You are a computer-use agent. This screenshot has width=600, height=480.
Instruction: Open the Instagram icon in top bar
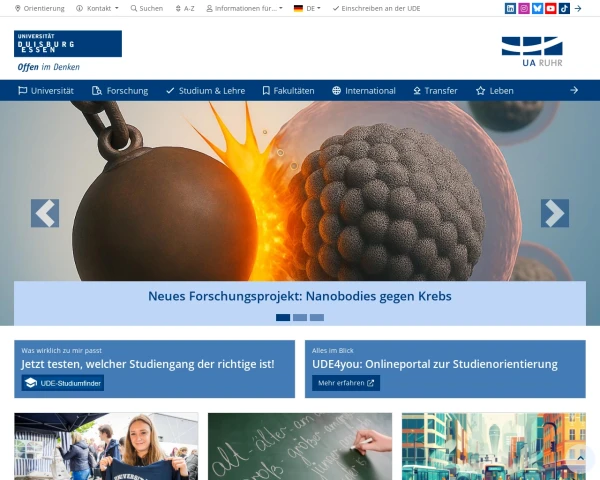[x=524, y=8]
